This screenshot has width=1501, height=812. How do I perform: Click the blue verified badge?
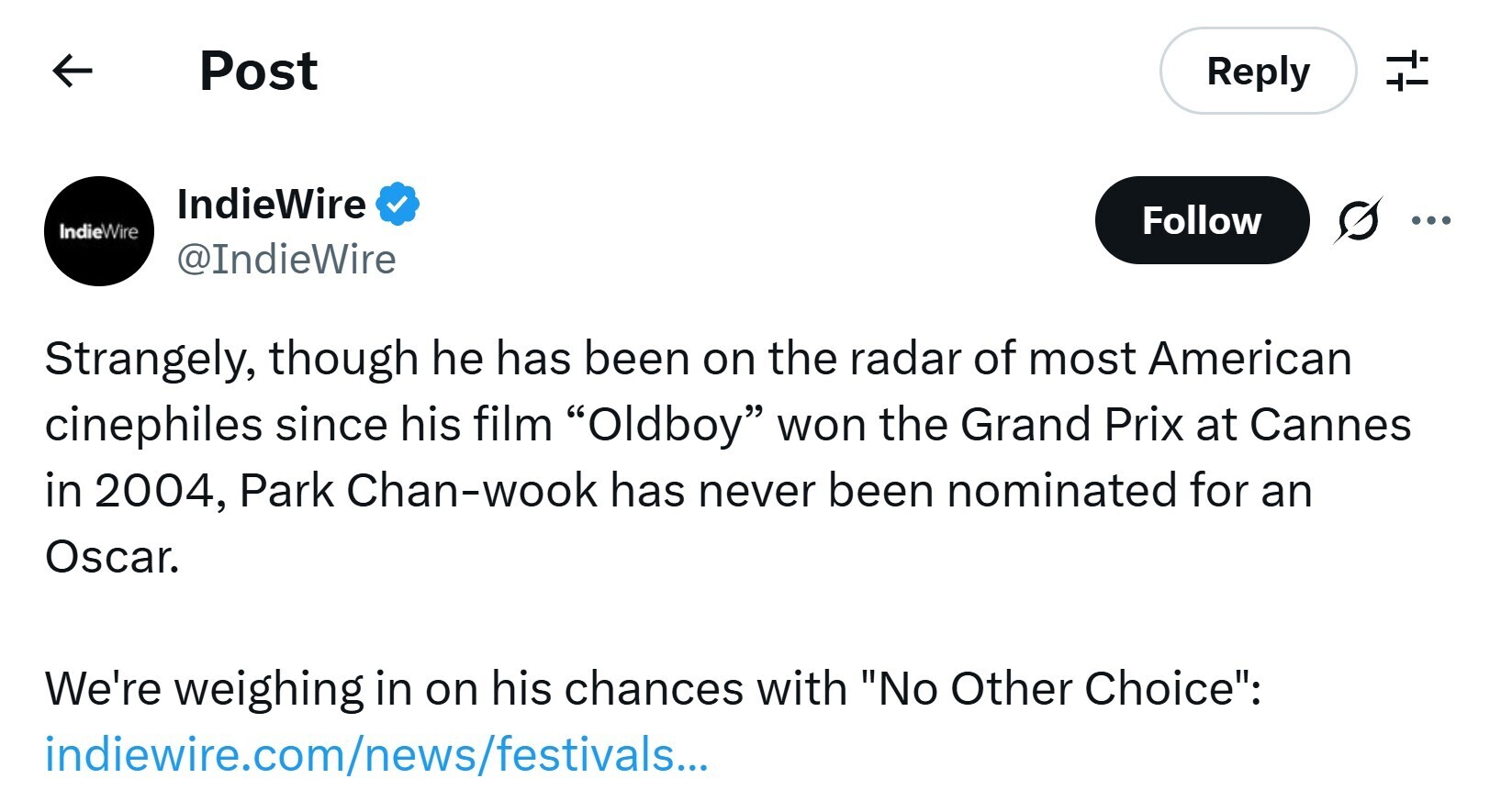point(398,204)
